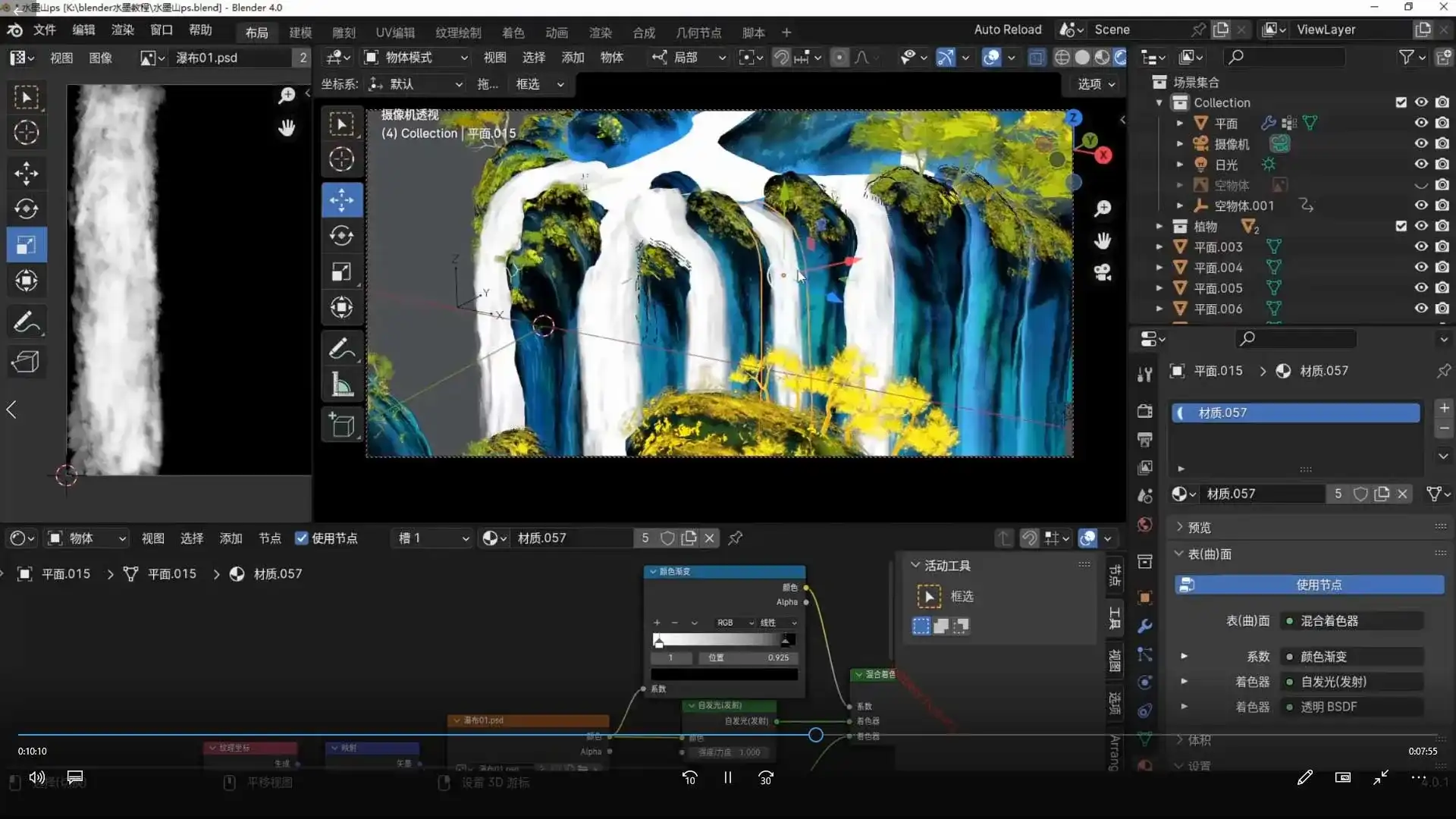Select the 3D Cursor tool in viewport
The height and width of the screenshot is (819, 1456).
click(x=341, y=159)
